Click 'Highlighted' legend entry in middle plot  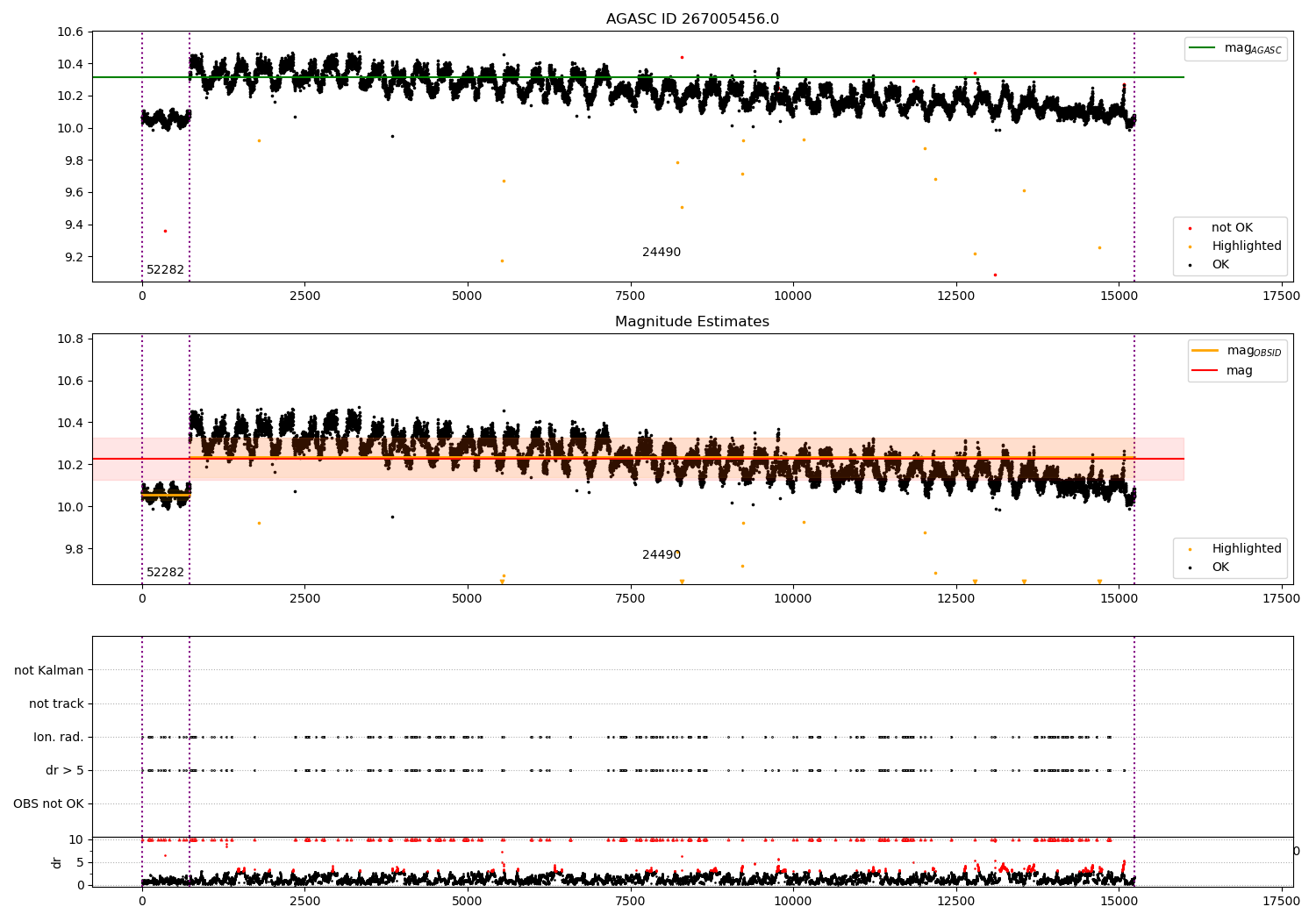pyautogui.click(x=1247, y=548)
